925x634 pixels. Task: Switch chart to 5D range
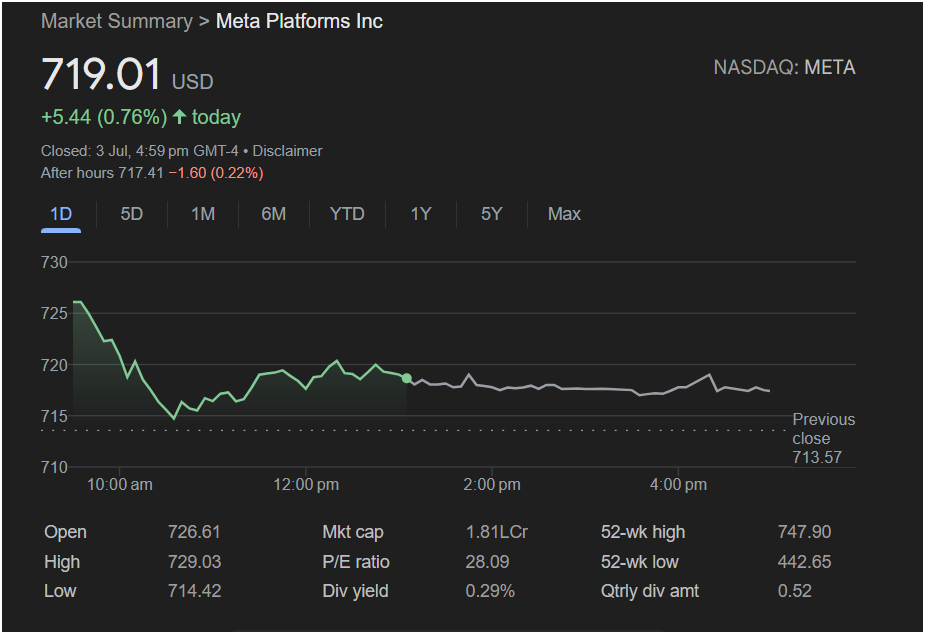tap(132, 214)
